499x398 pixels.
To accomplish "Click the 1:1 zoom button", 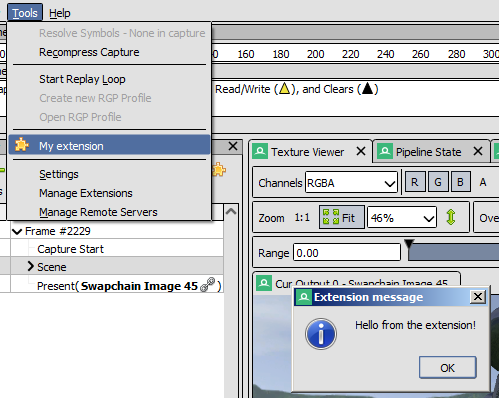I will click(x=302, y=218).
